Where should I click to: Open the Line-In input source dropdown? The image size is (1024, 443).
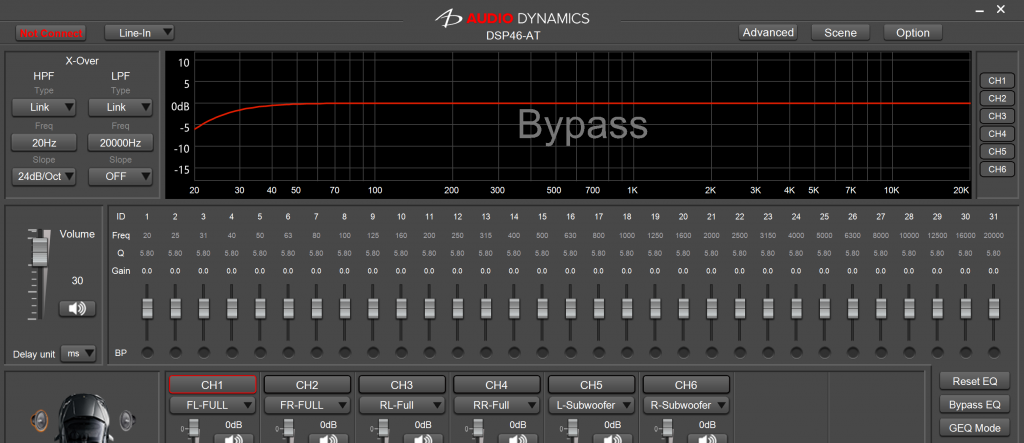139,33
